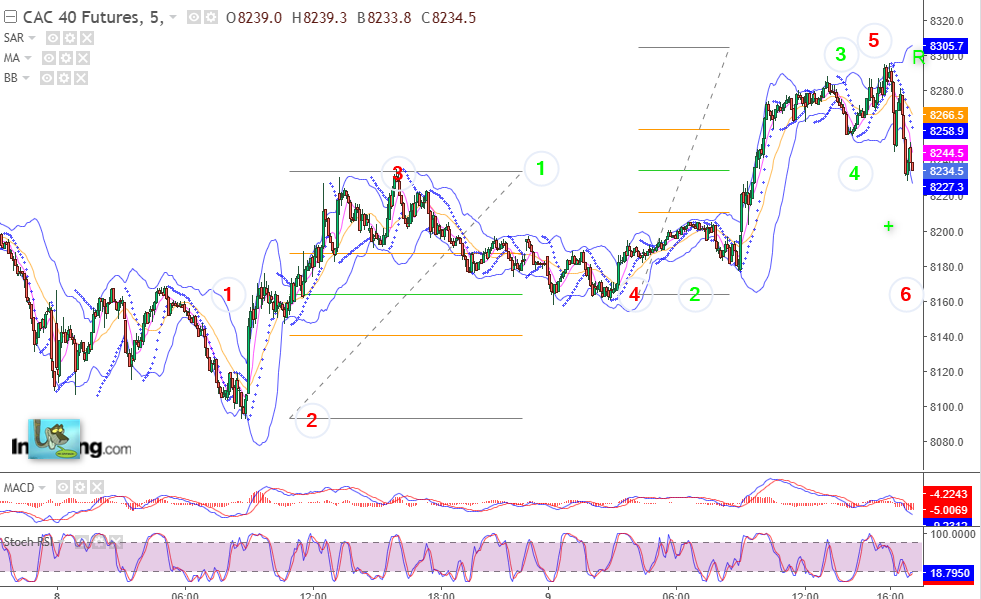Click the close value C8234.5
This screenshot has height=599, width=981.
click(449, 18)
